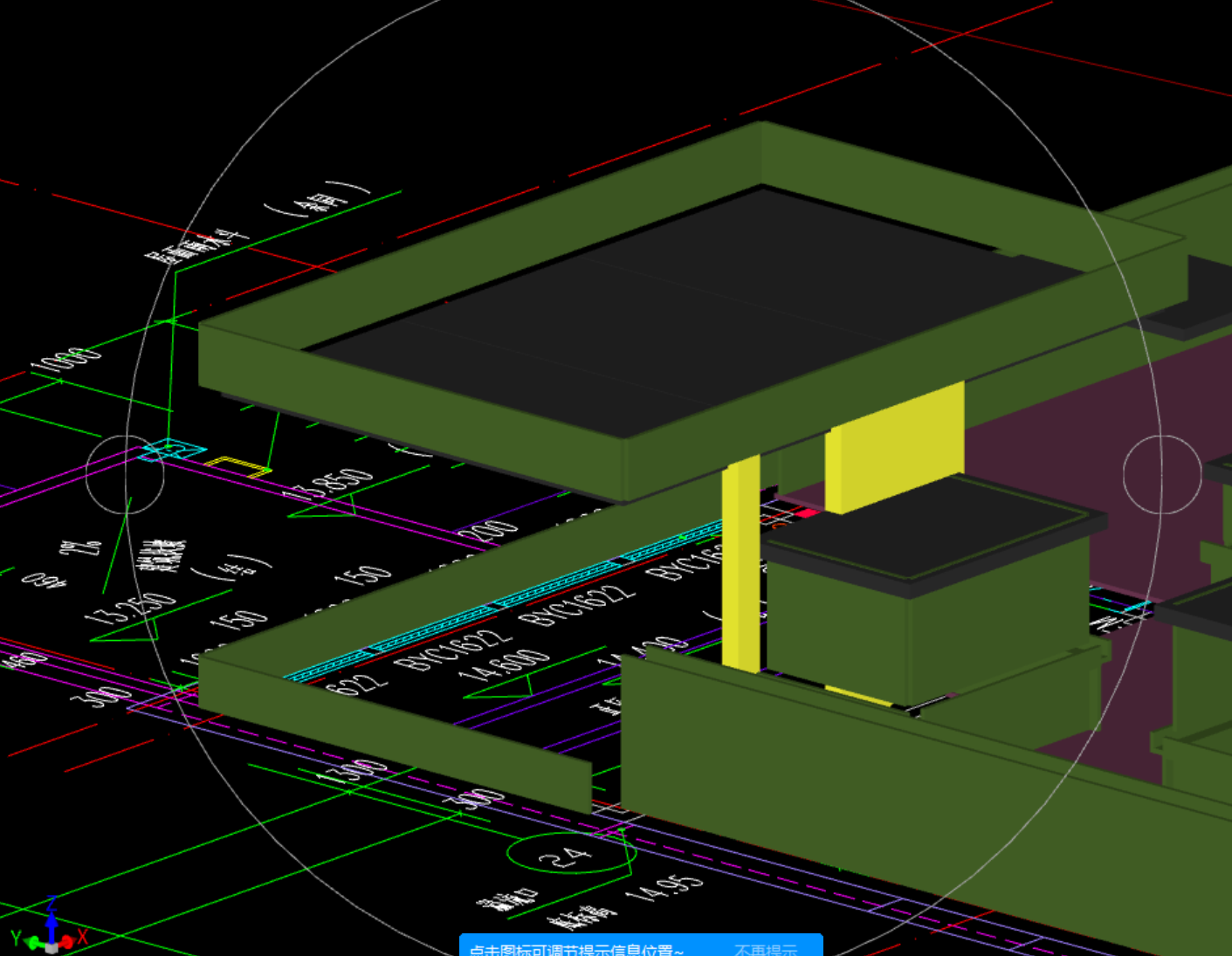
Task: Select the yellow wall panel under the roof
Action: pyautogui.click(x=895, y=447)
